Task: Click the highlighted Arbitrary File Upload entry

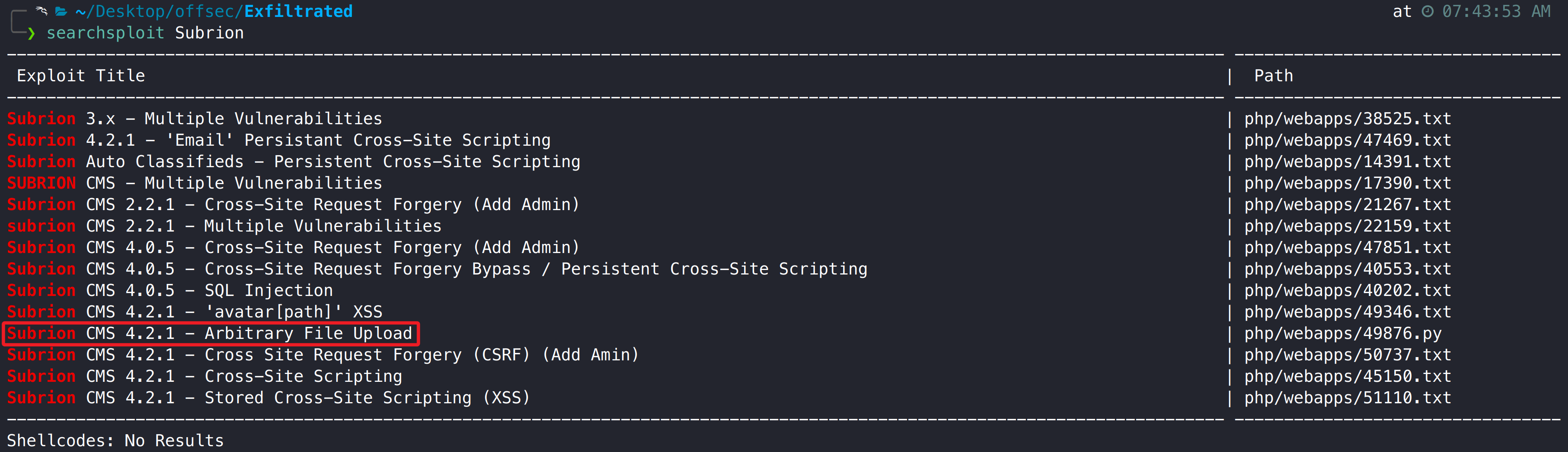Action: (x=210, y=333)
